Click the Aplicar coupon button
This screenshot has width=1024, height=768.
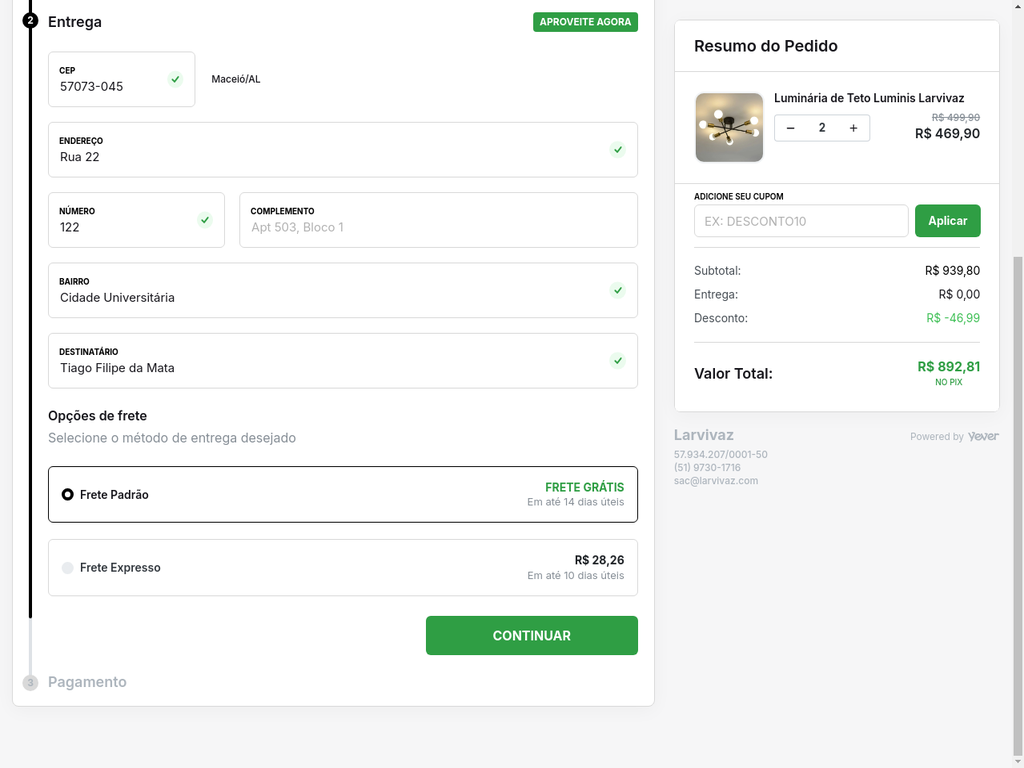tap(947, 220)
